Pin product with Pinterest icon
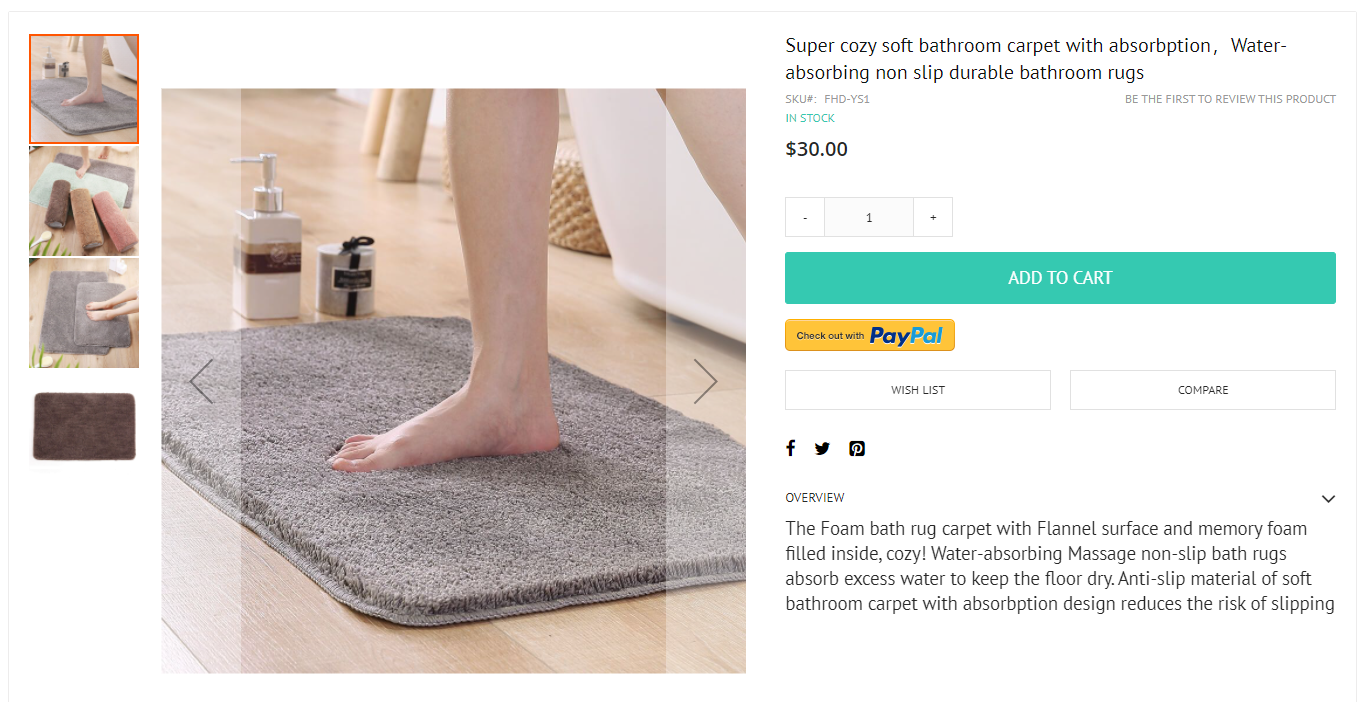1364x702 pixels. 857,448
